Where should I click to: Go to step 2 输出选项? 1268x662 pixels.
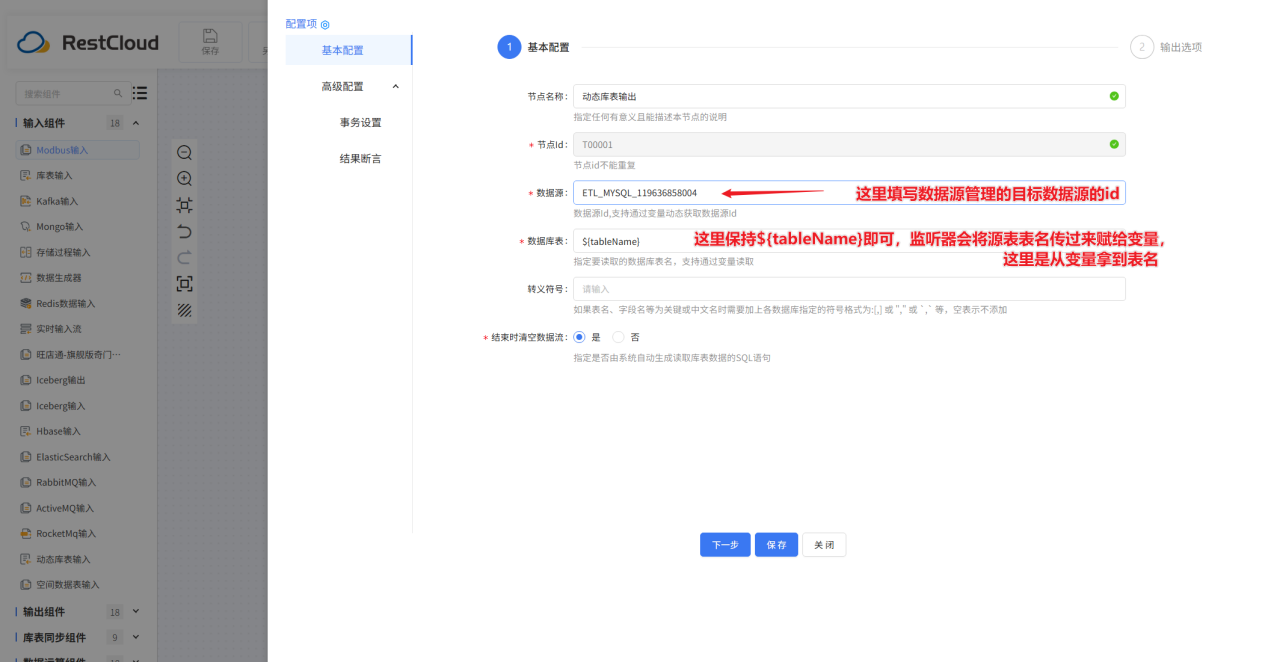(1166, 47)
